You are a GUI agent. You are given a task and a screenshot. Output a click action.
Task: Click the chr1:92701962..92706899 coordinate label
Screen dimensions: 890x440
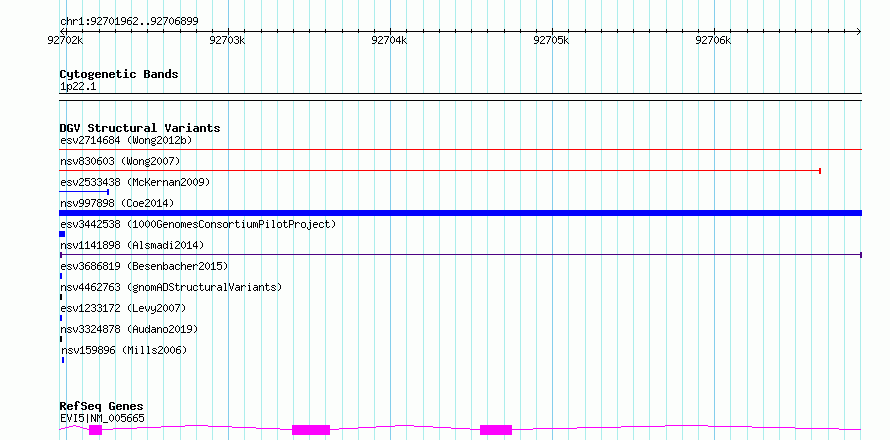pyautogui.click(x=129, y=22)
